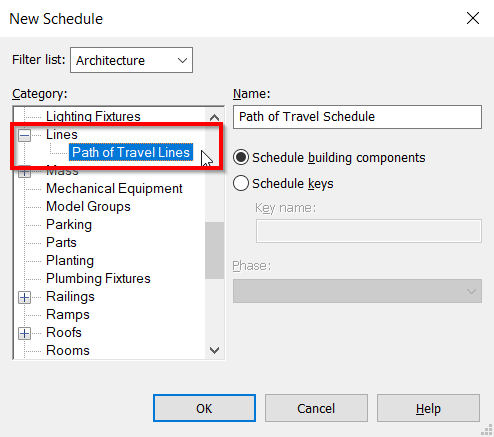Screen dimensions: 494x437
Task: Expand the Mass category node
Action: point(24,171)
